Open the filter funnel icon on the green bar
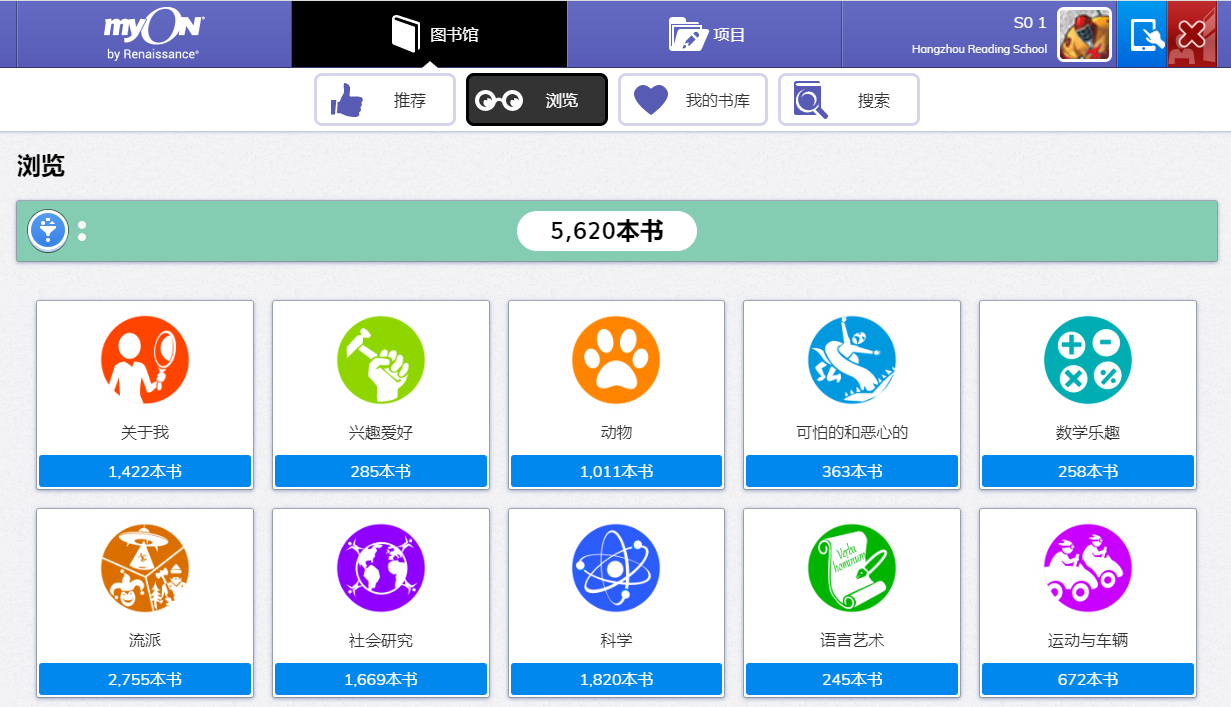 pyautogui.click(x=47, y=231)
